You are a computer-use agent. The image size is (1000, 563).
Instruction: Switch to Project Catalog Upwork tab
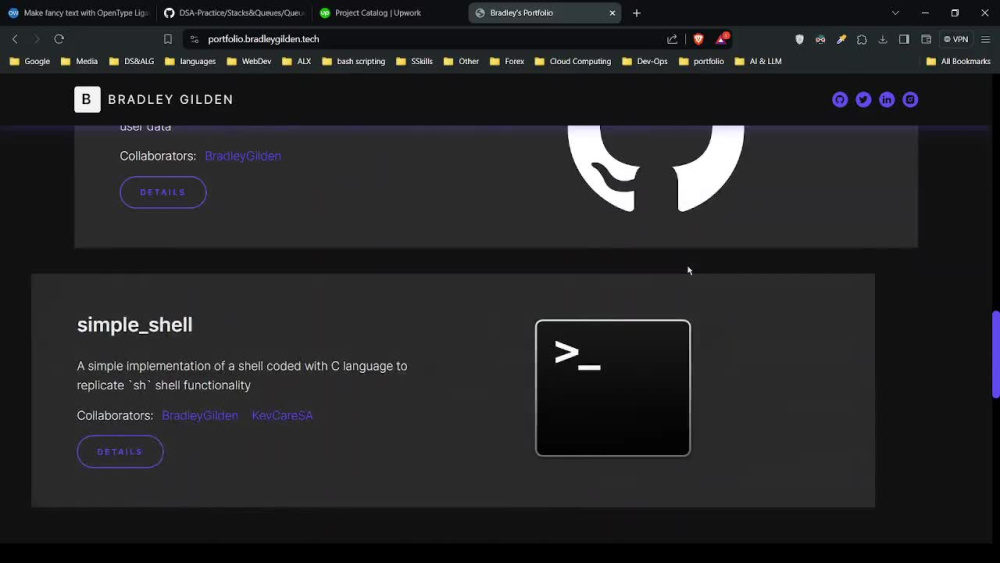coord(389,13)
